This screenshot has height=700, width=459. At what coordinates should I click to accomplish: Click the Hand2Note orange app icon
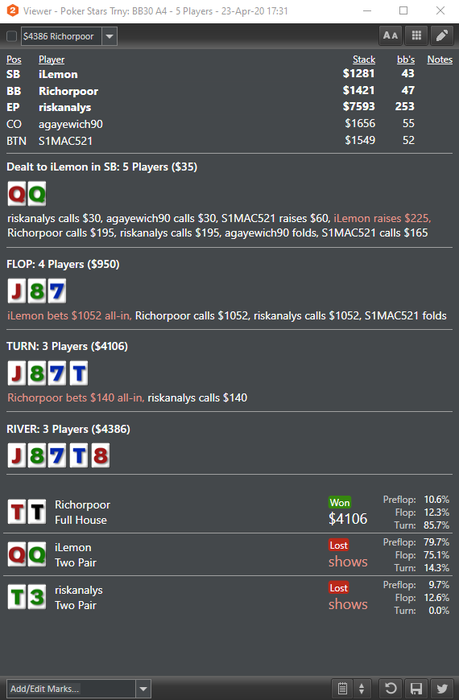coord(13,10)
